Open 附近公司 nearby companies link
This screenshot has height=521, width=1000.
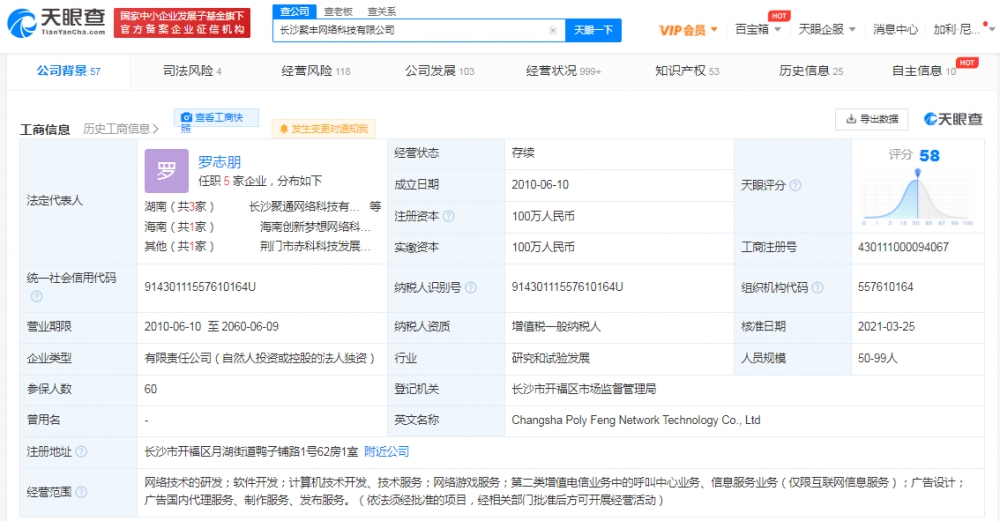(386, 452)
